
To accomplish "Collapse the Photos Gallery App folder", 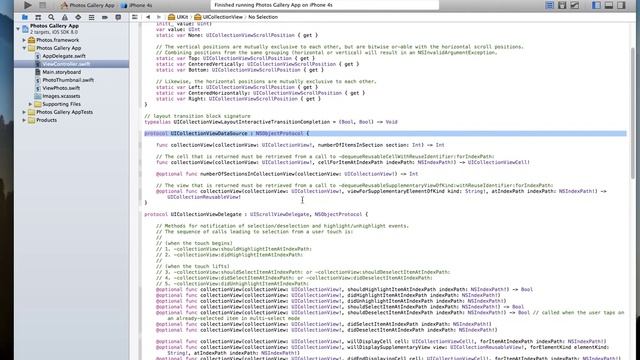I will pos(24,48).
